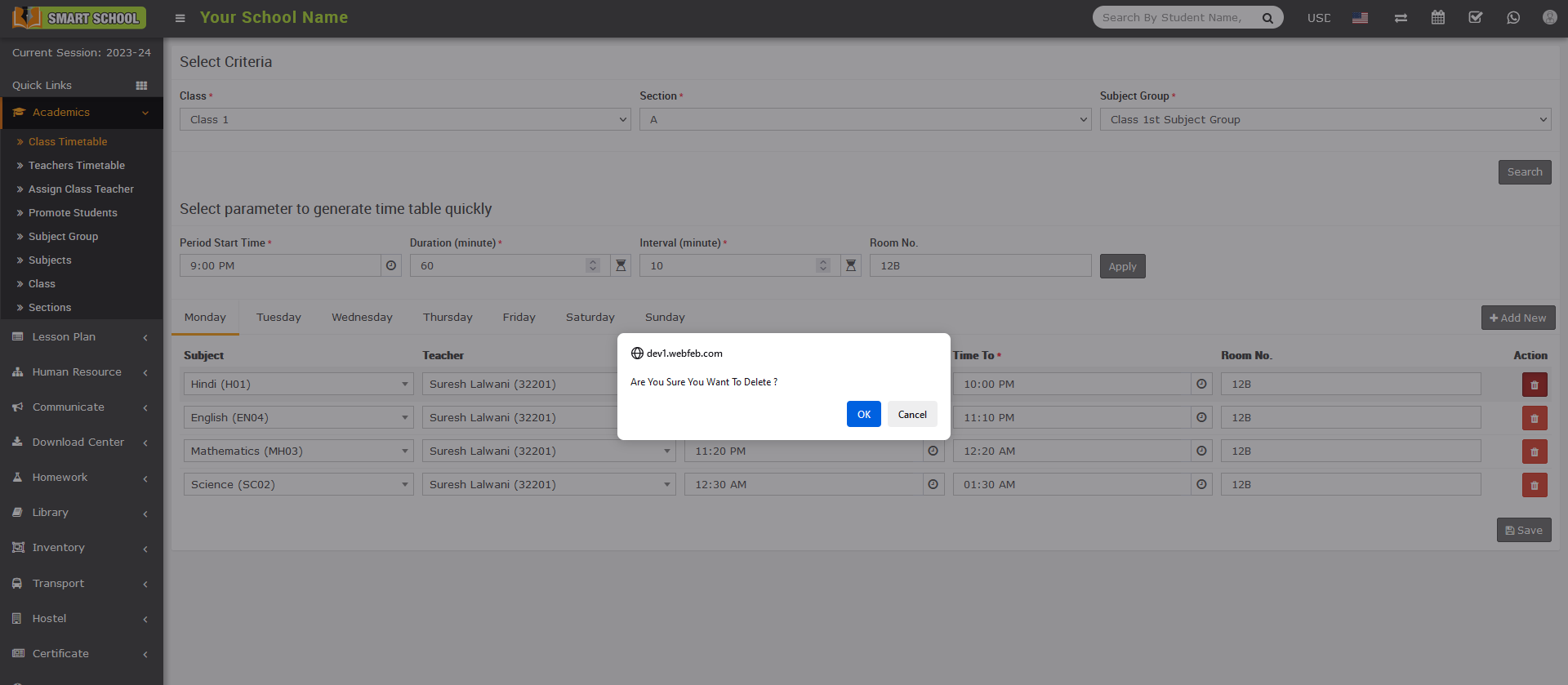Switch to the Saturday tab
This screenshot has width=1568, height=685.
[590, 318]
